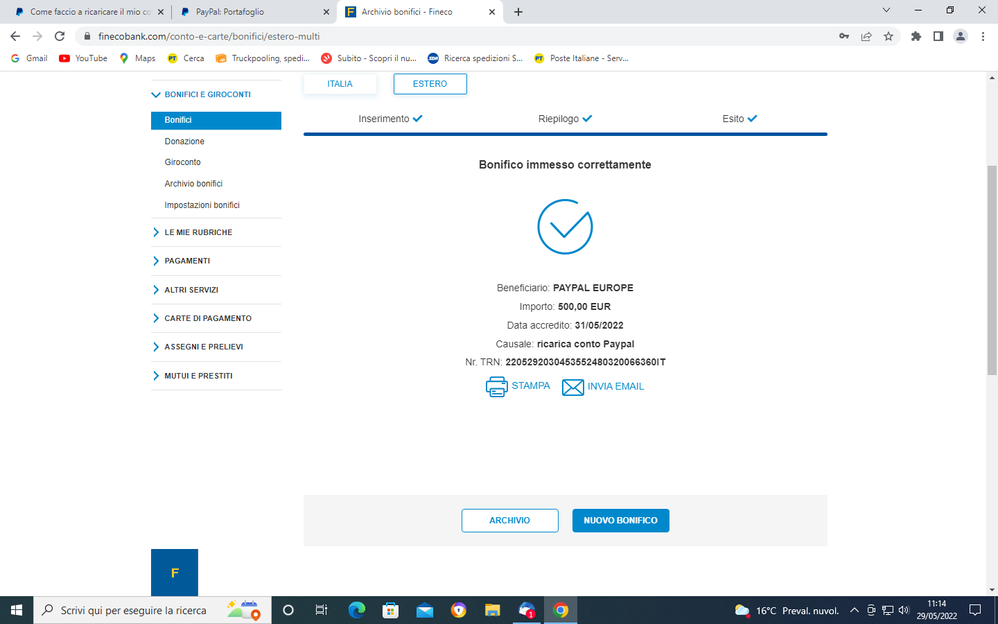998x624 pixels.
Task: Expand the ALTRI SERVIZI section
Action: 185,290
